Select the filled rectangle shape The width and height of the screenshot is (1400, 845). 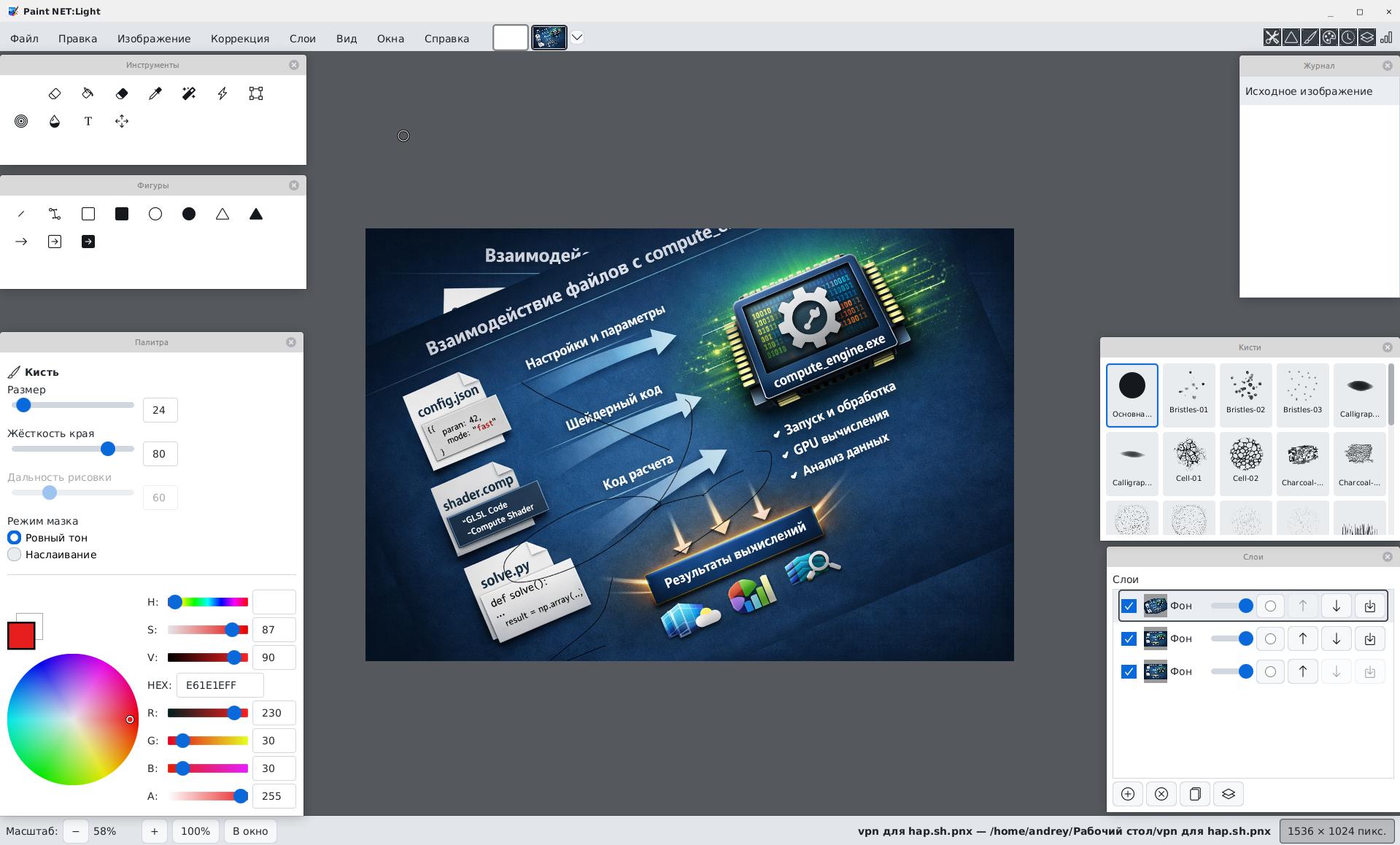point(122,214)
